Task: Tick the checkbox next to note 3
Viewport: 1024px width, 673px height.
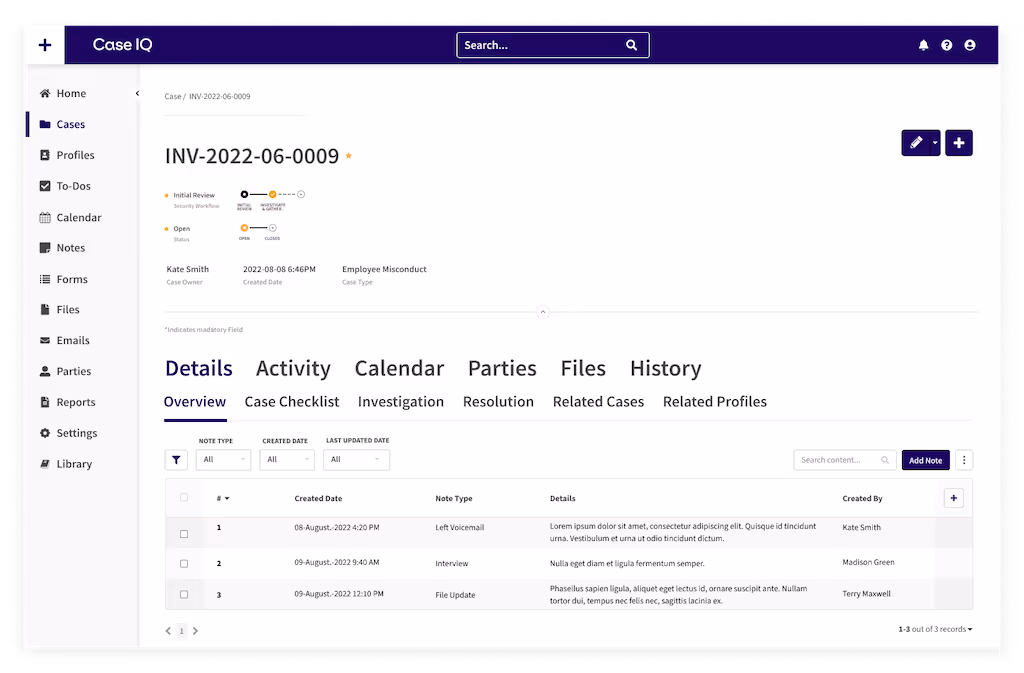Action: (x=184, y=594)
